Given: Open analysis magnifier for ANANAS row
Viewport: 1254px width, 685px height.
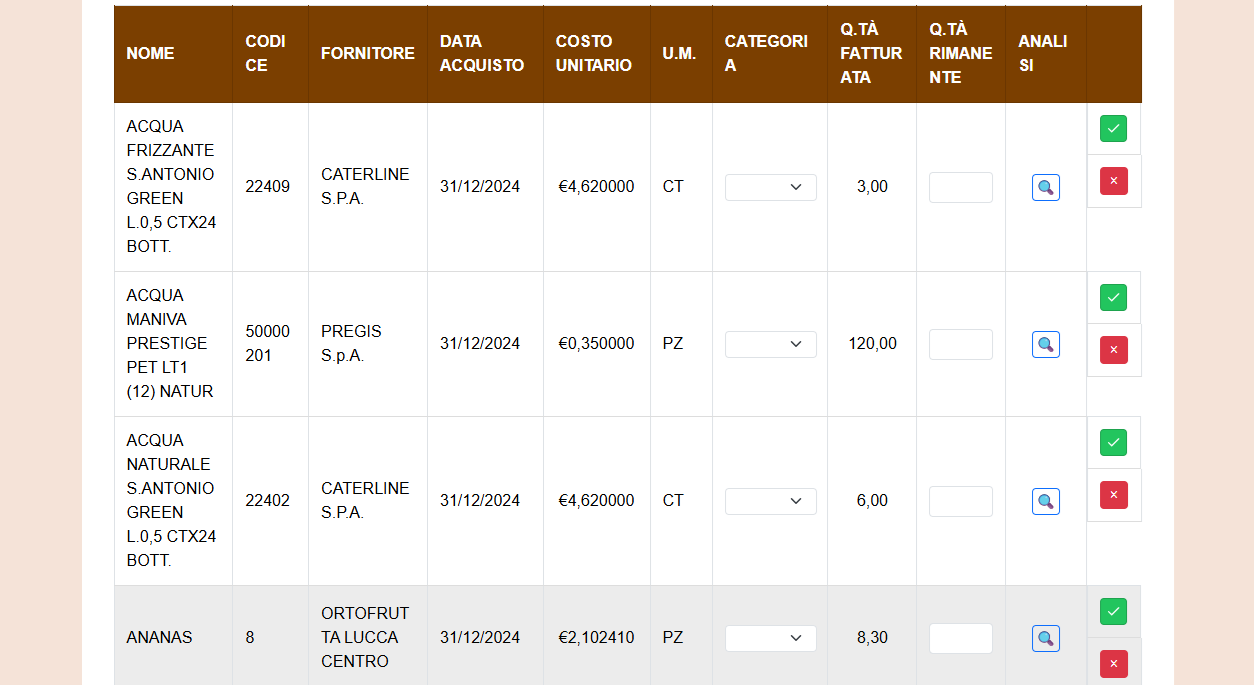Looking at the screenshot, I should pyautogui.click(x=1045, y=638).
